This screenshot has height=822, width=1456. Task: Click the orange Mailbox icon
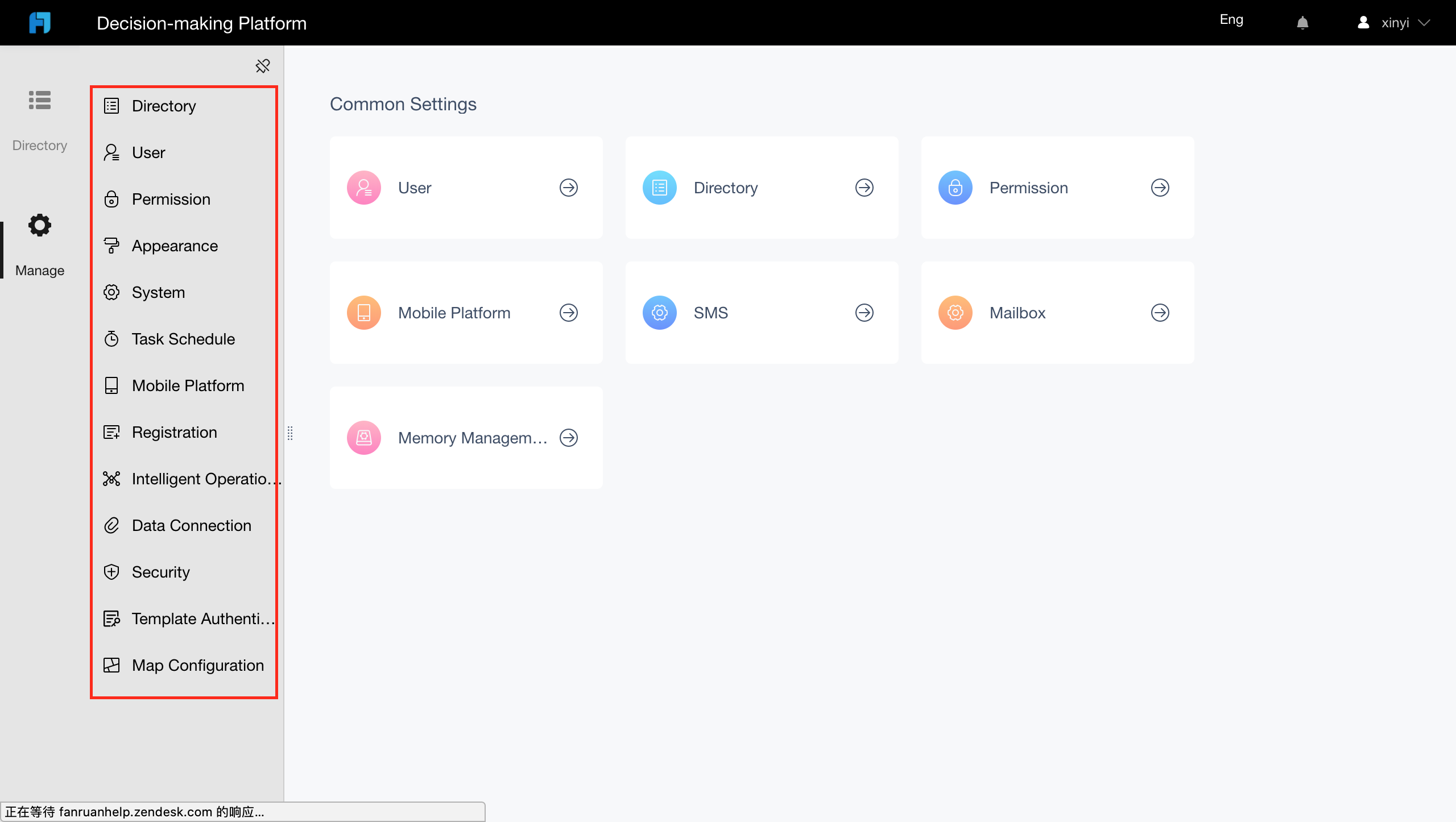[x=955, y=313]
